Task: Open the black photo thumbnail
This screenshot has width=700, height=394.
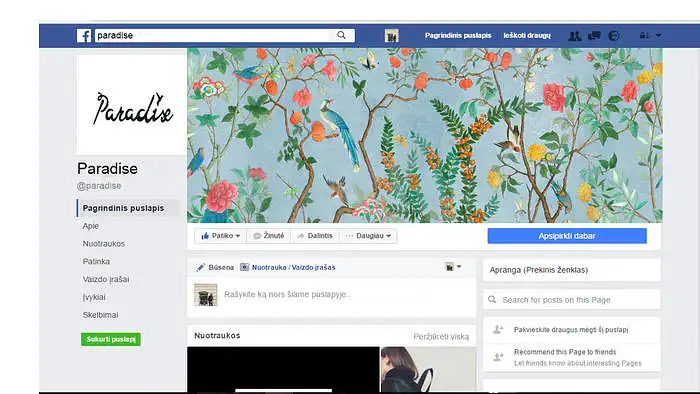Action: pyautogui.click(x=283, y=369)
